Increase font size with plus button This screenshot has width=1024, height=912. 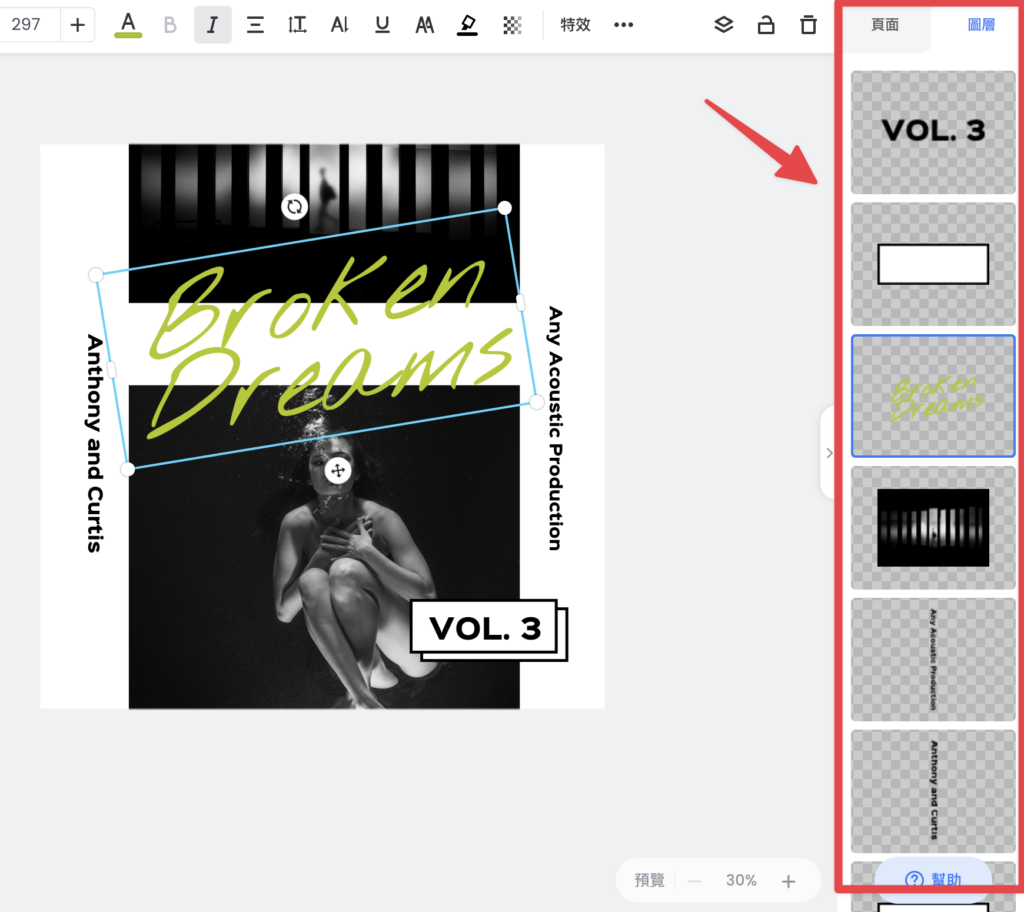point(78,25)
